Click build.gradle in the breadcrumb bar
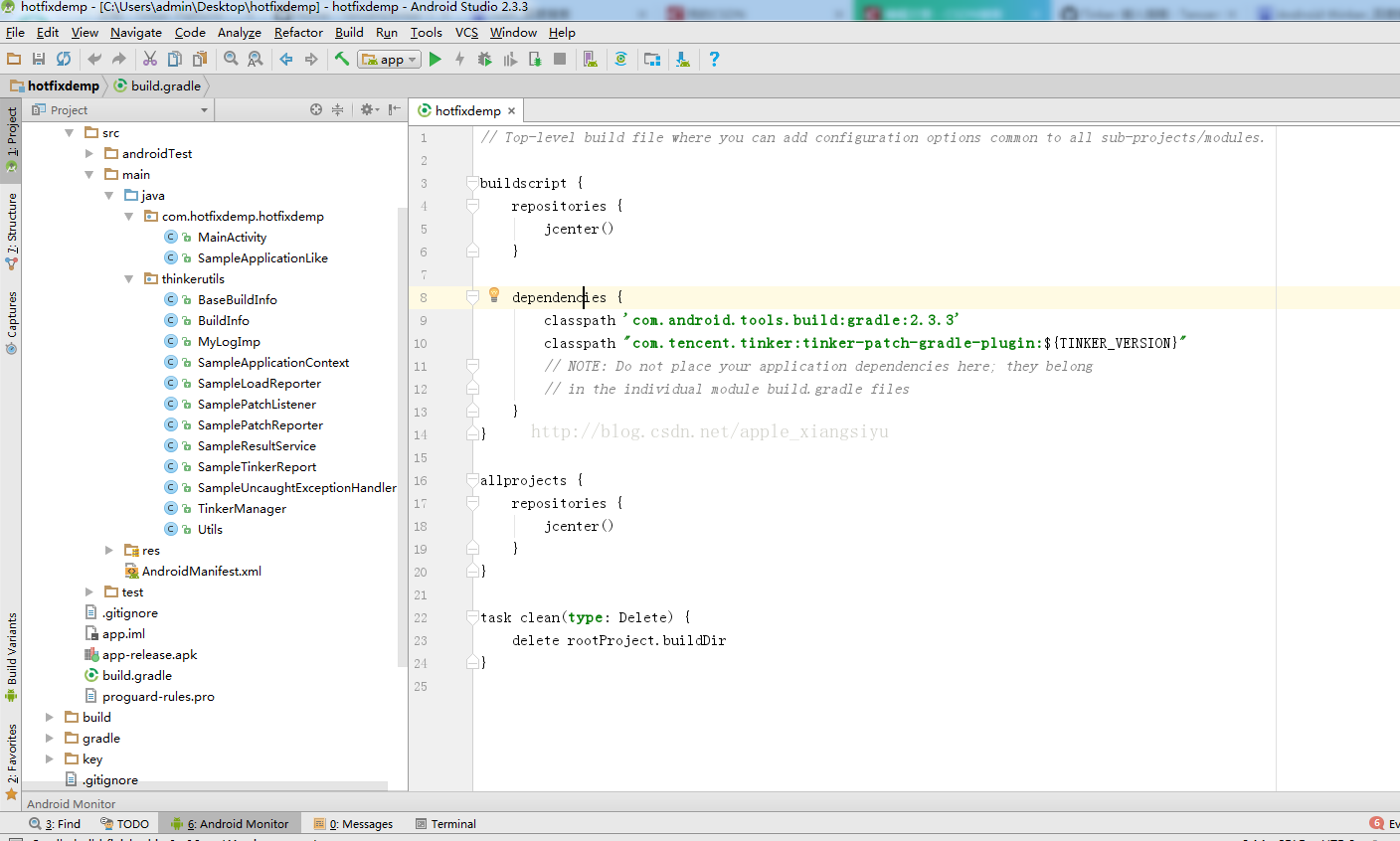Viewport: 1400px width, 841px height. coord(157,85)
